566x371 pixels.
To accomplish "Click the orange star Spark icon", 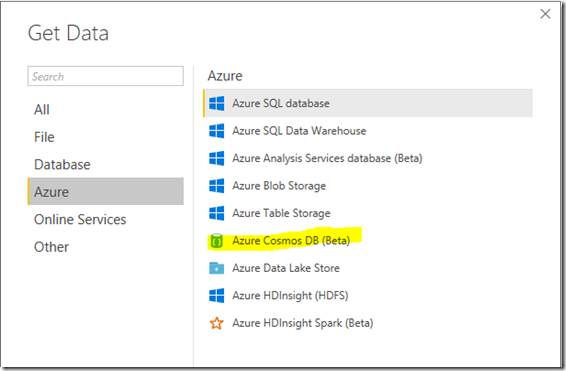I will tap(217, 323).
